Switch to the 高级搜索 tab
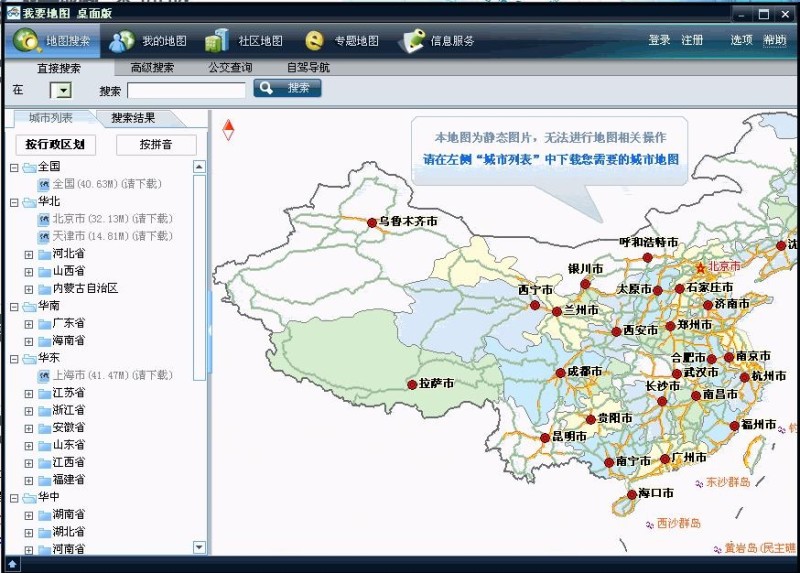Screen dimensions: 800x573 tap(152, 67)
